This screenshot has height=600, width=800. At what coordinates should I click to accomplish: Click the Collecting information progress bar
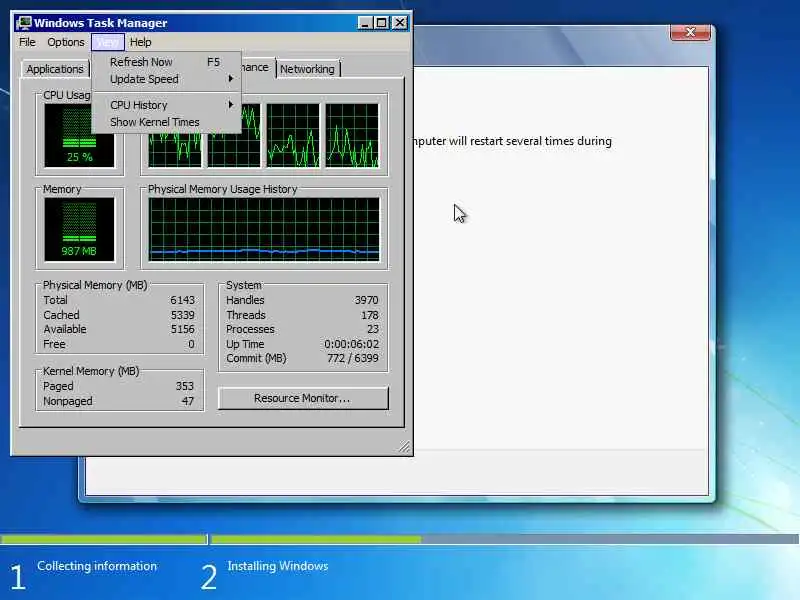pos(104,539)
